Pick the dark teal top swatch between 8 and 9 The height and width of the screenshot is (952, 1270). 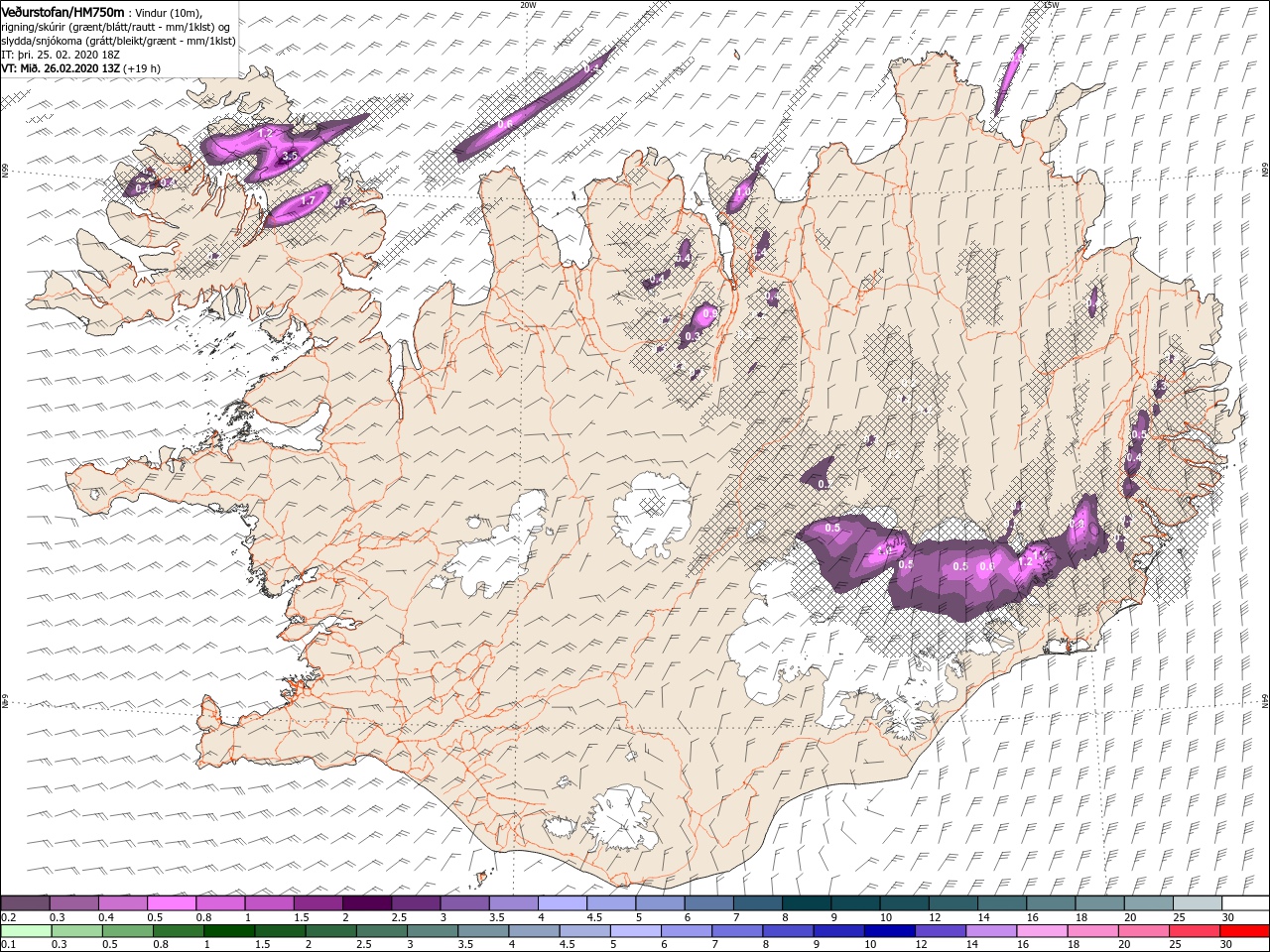click(806, 903)
